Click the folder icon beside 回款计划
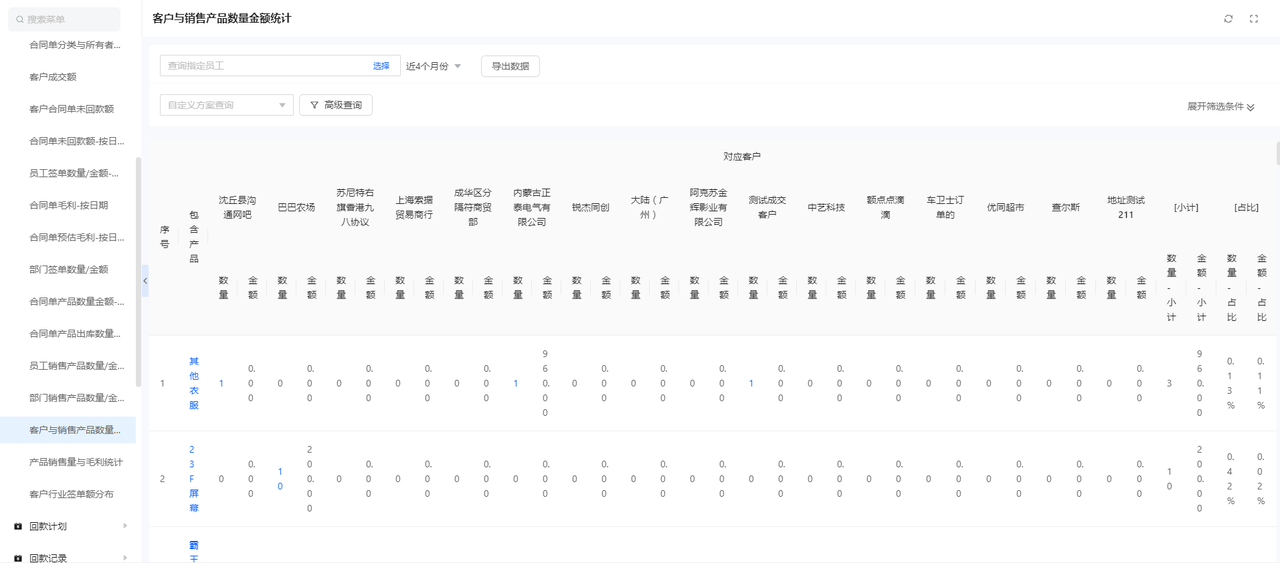 pyautogui.click(x=18, y=526)
